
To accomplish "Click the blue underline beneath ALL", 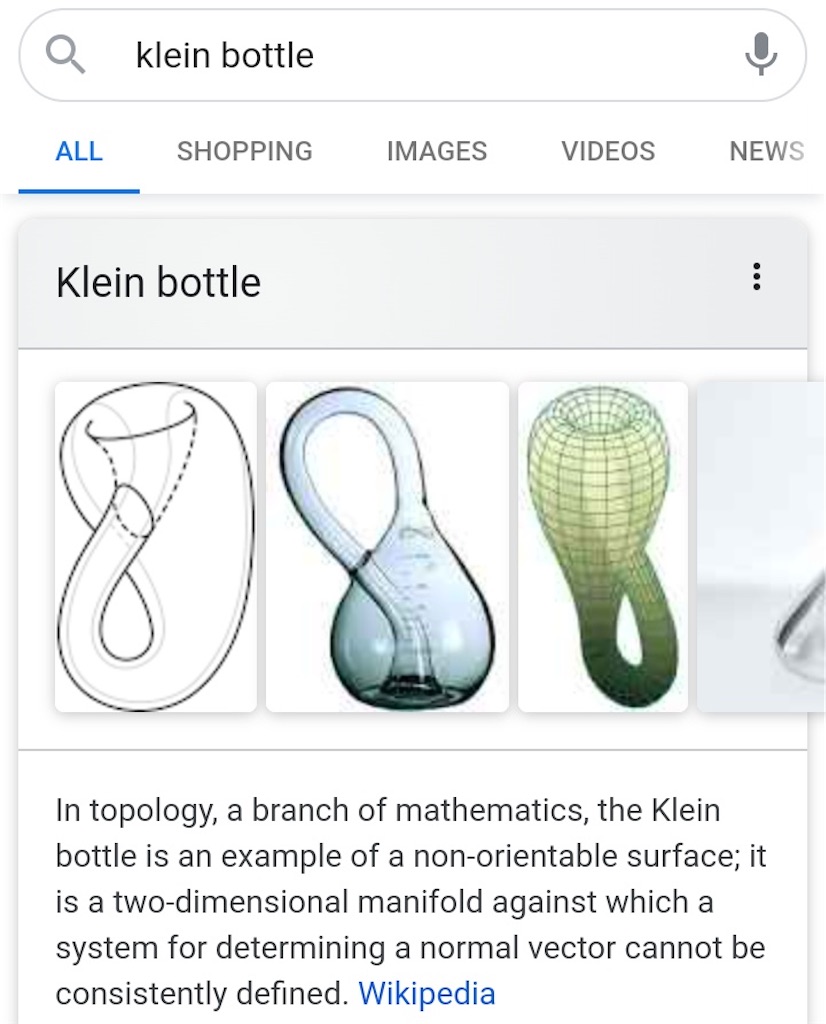I will click(79, 191).
